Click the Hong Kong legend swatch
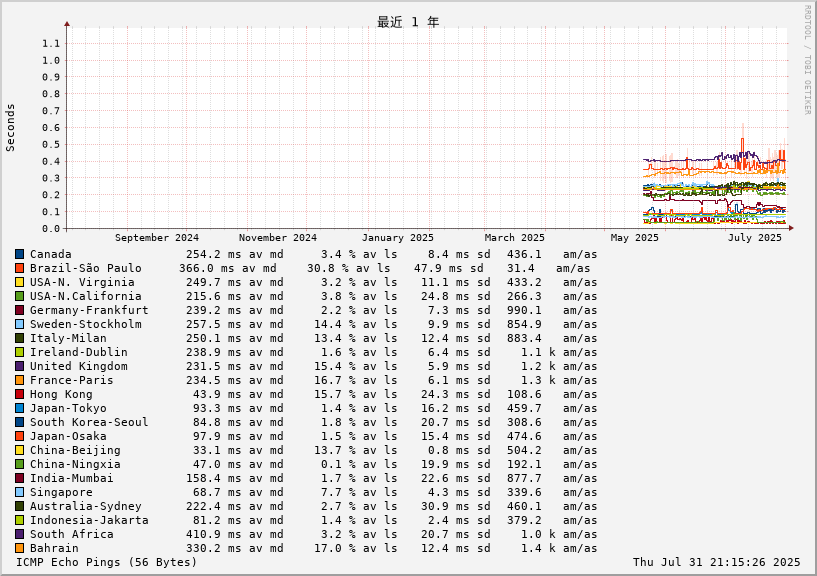The image size is (817, 576). click(x=19, y=395)
